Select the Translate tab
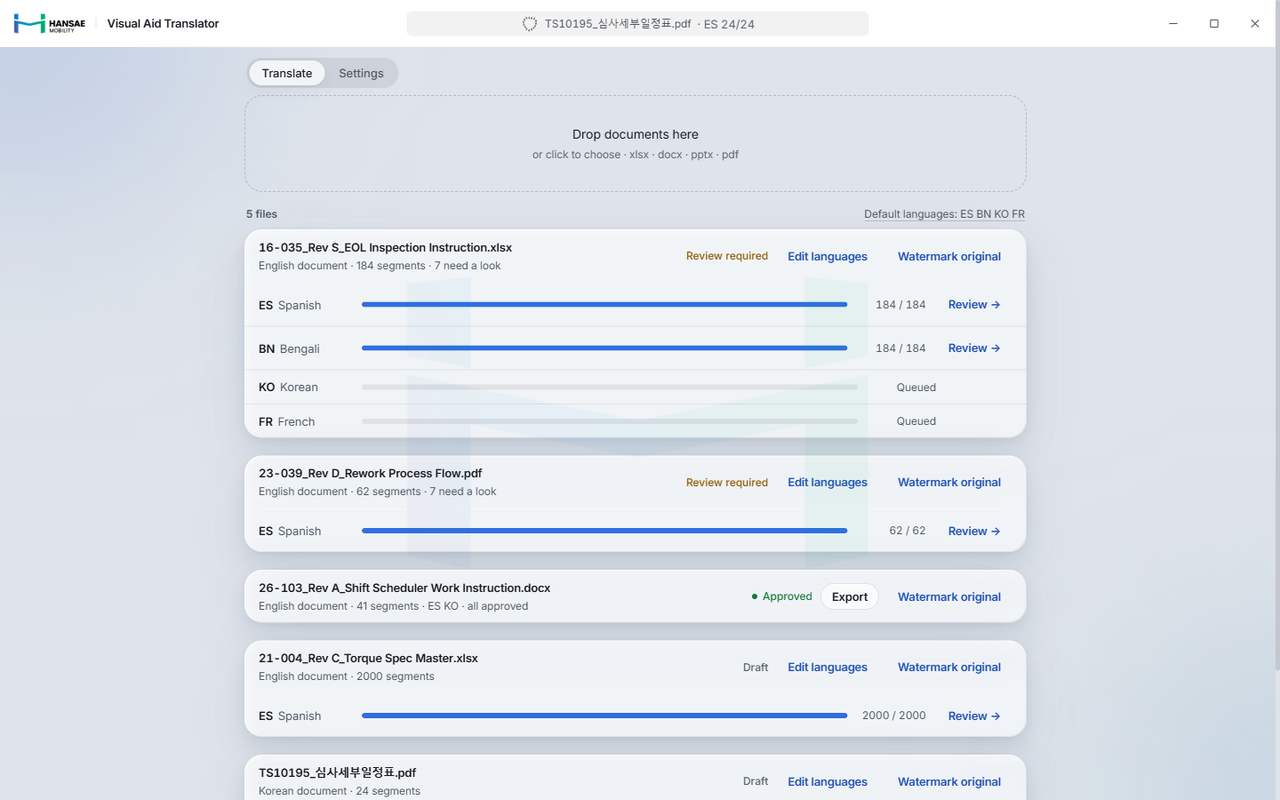The height and width of the screenshot is (800, 1280). pyautogui.click(x=287, y=73)
